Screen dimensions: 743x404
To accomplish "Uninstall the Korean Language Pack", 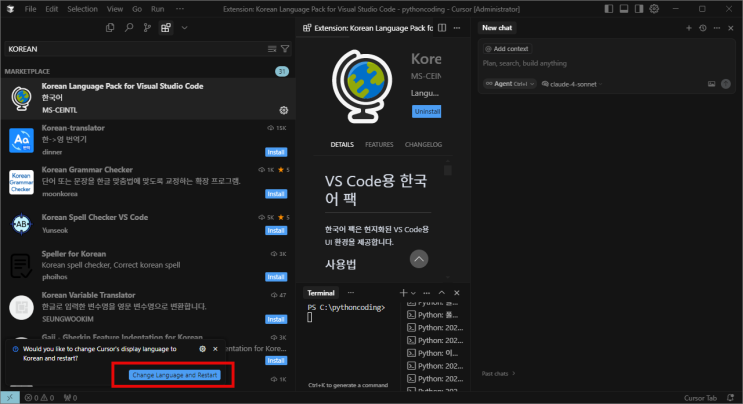I will coord(426,111).
